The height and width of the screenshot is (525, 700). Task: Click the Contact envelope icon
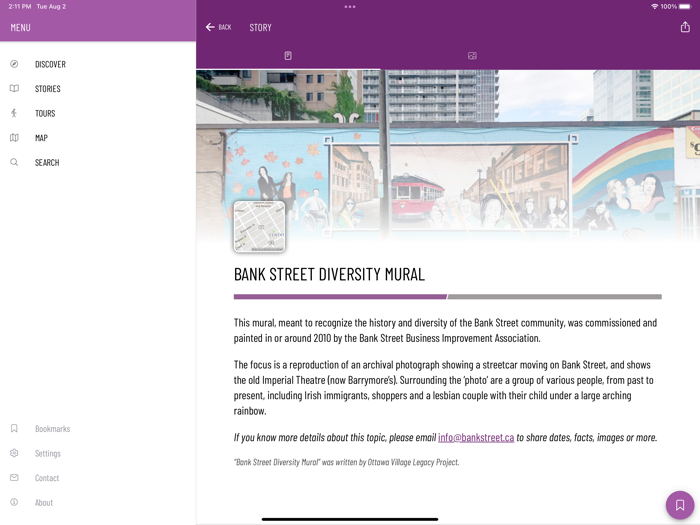(x=14, y=478)
